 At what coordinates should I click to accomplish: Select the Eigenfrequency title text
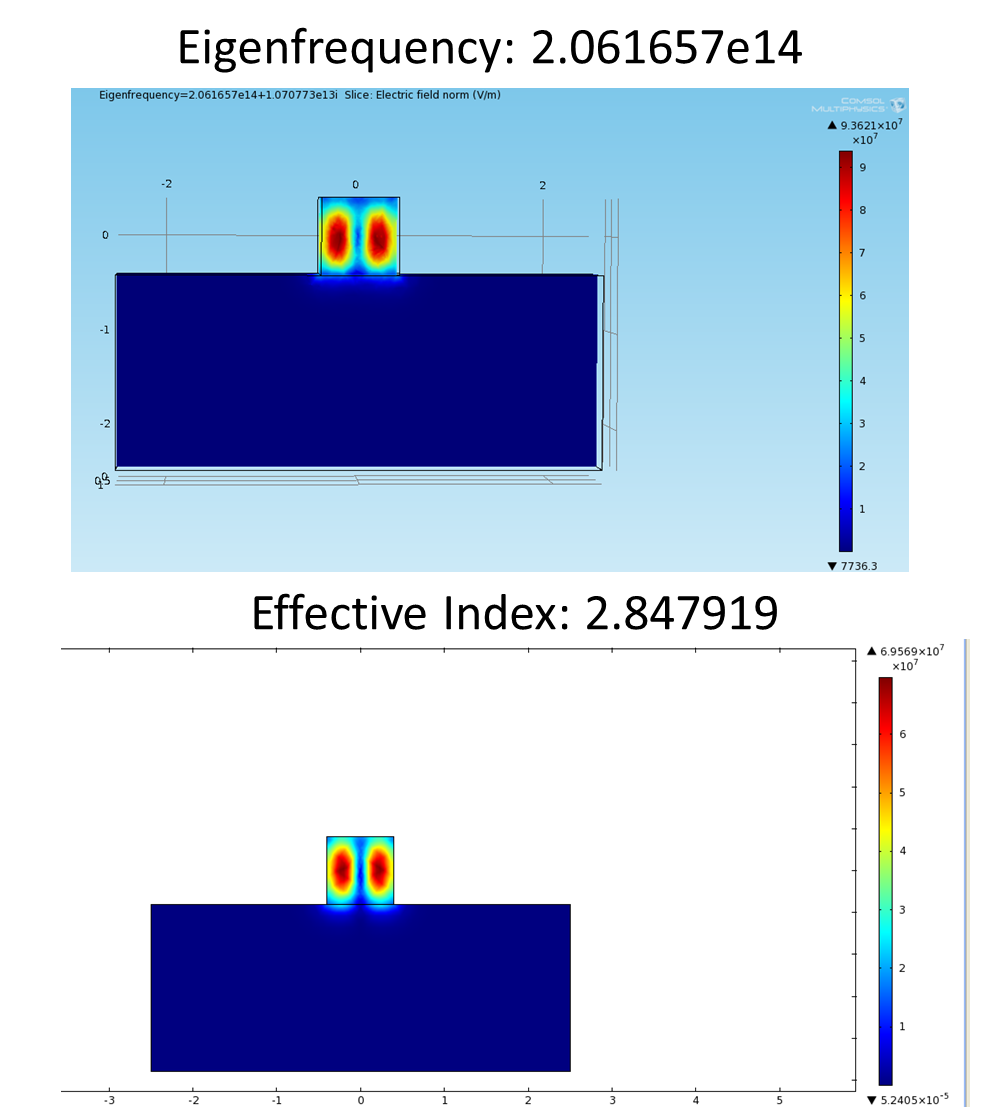(490, 47)
